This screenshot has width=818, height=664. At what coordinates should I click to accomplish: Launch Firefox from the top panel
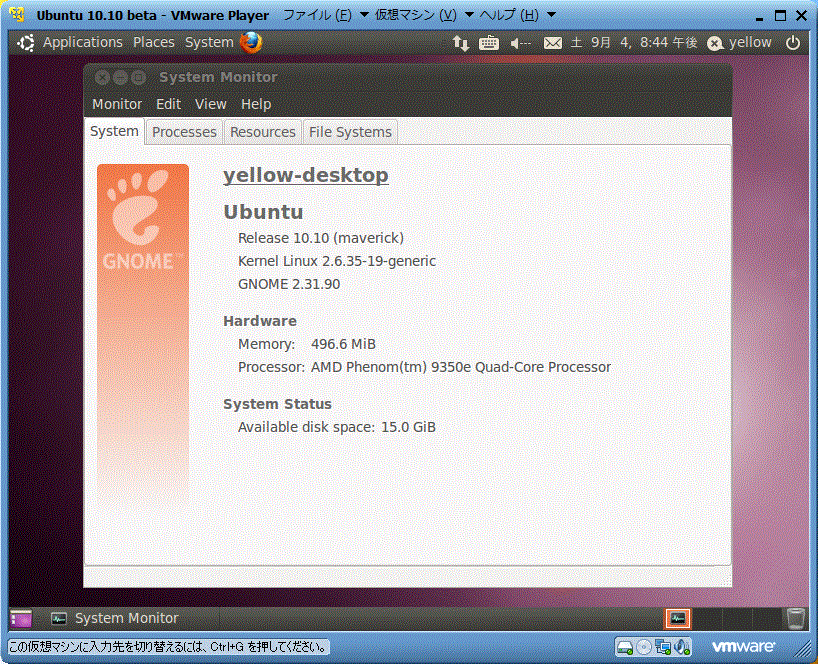pos(251,42)
